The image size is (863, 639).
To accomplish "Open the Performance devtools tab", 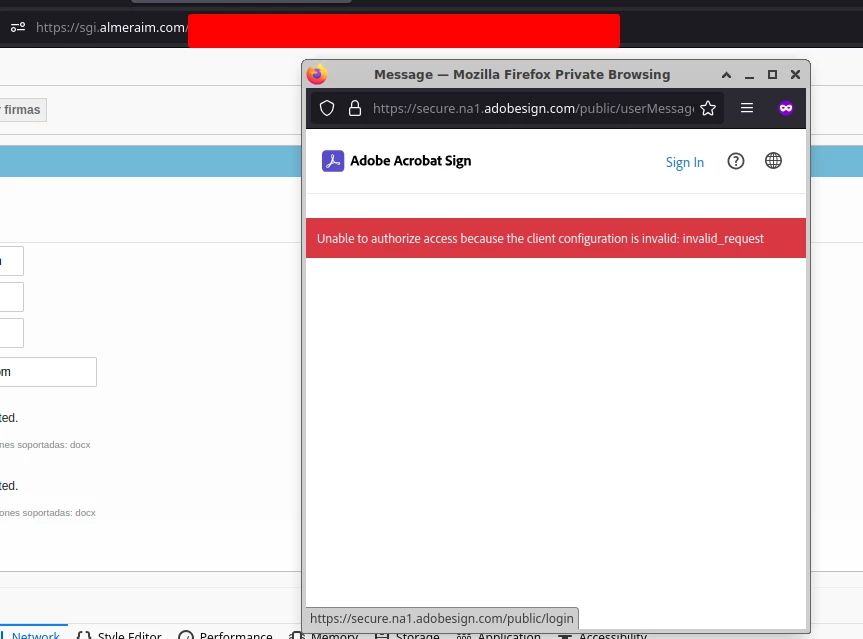I will click(226, 635).
